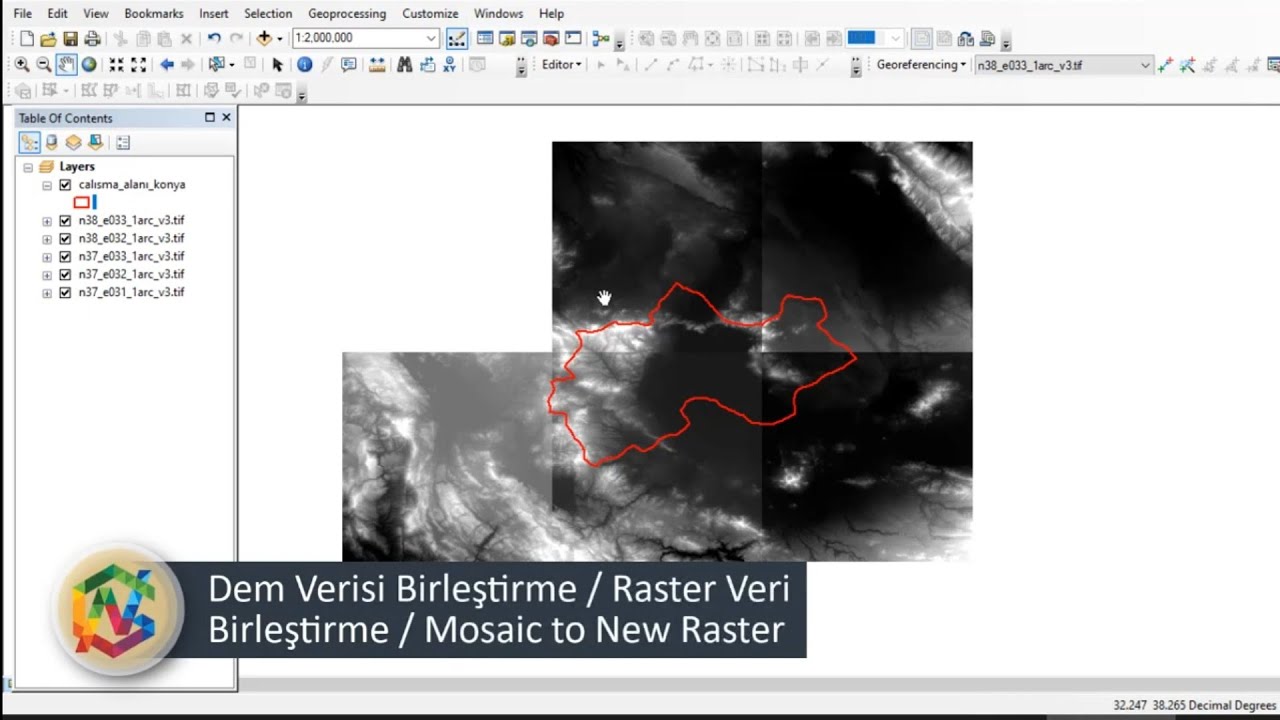Image resolution: width=1280 pixels, height=720 pixels.
Task: Toggle visibility of n37_e033_1arc_v3.tif layer
Action: coord(65,257)
